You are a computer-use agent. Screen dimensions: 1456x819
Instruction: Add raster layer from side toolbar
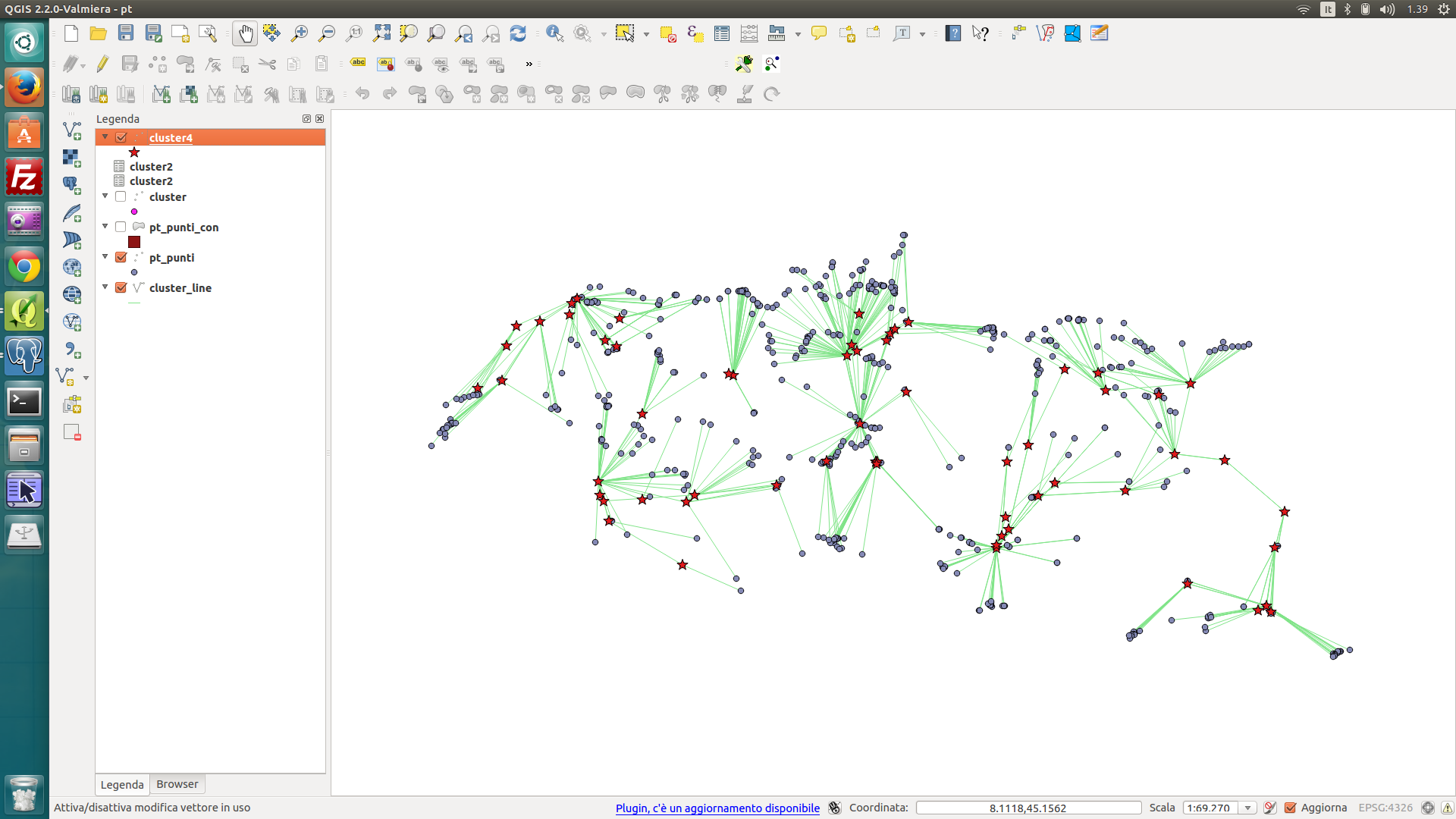coord(72,158)
